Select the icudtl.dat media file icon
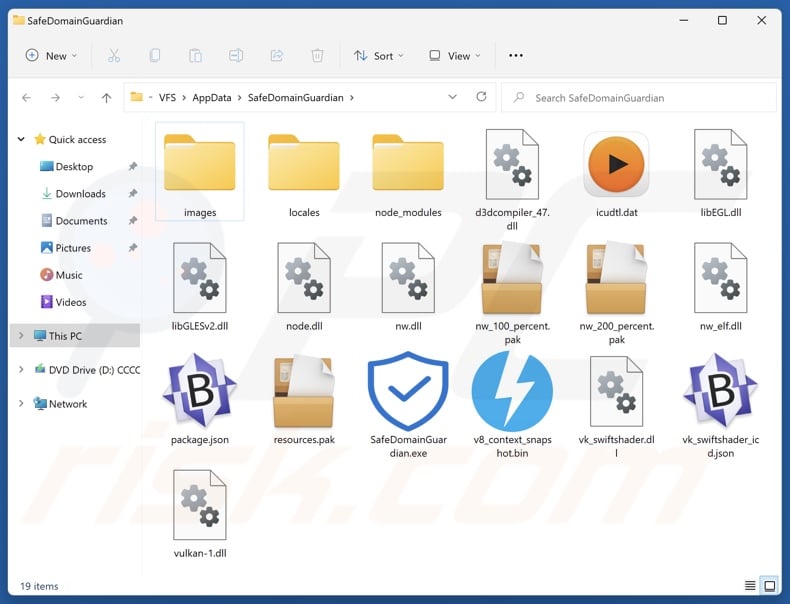 coord(616,162)
